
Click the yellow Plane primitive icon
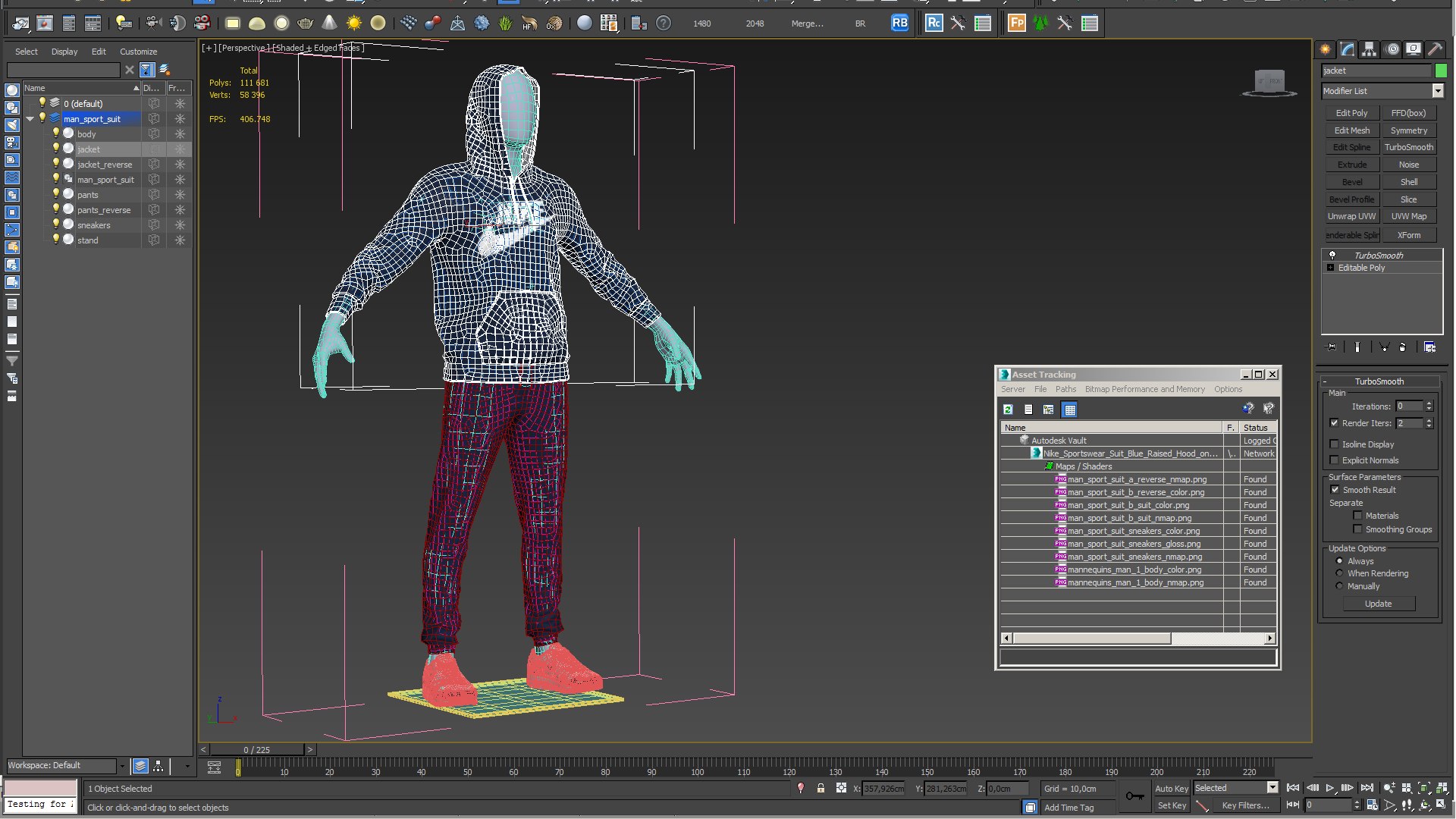click(x=233, y=24)
